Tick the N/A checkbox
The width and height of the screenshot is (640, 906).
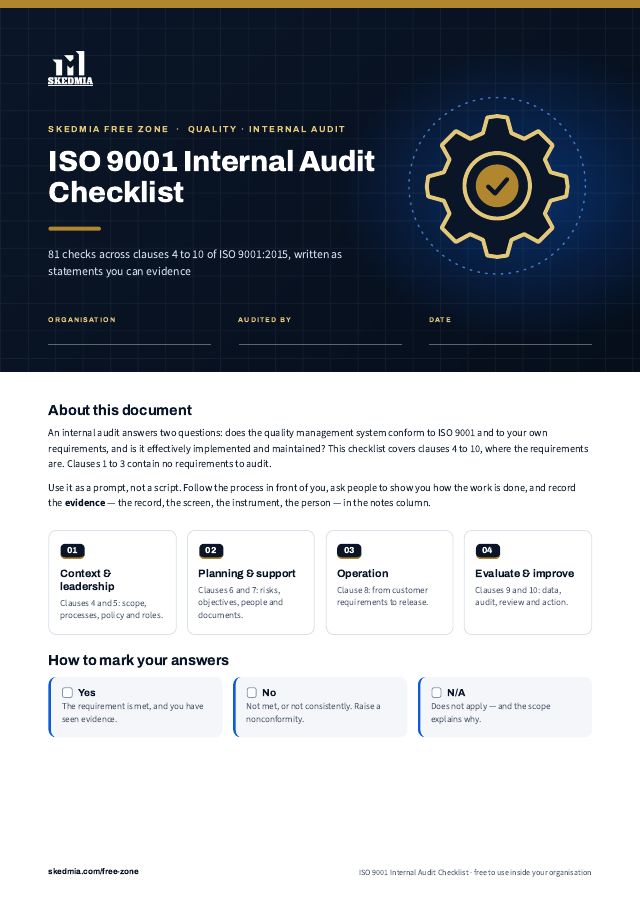437,692
